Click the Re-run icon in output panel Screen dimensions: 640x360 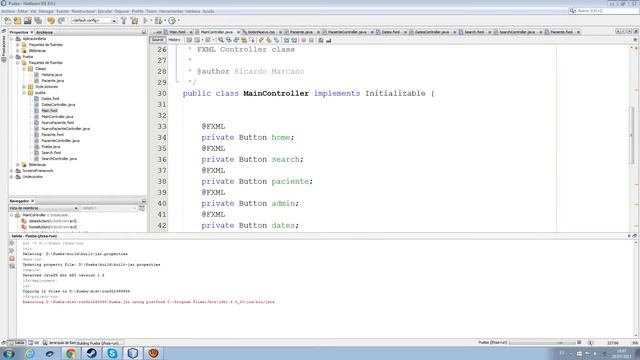pos(12,243)
